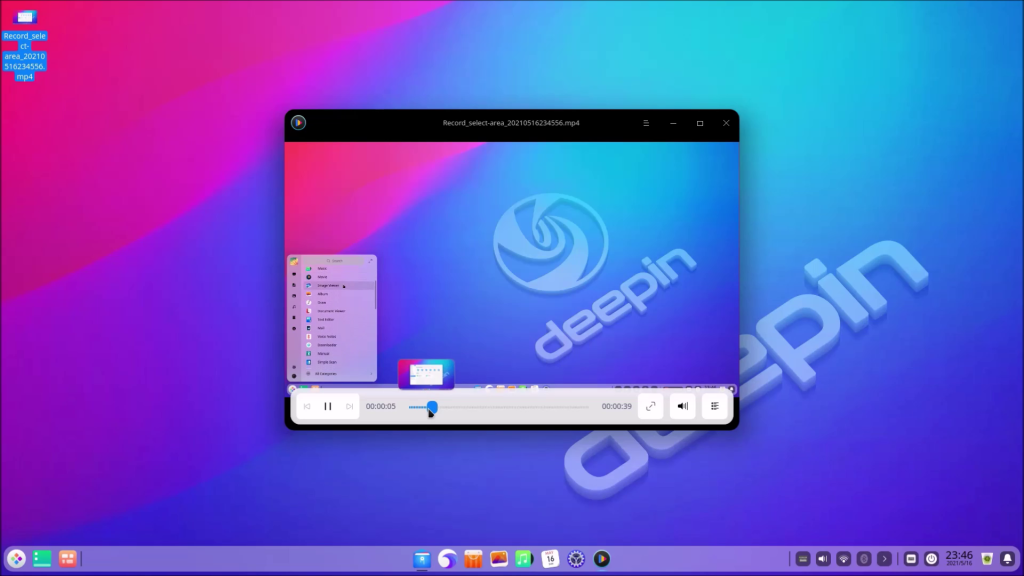Open the notification bell in dock

point(1007,559)
